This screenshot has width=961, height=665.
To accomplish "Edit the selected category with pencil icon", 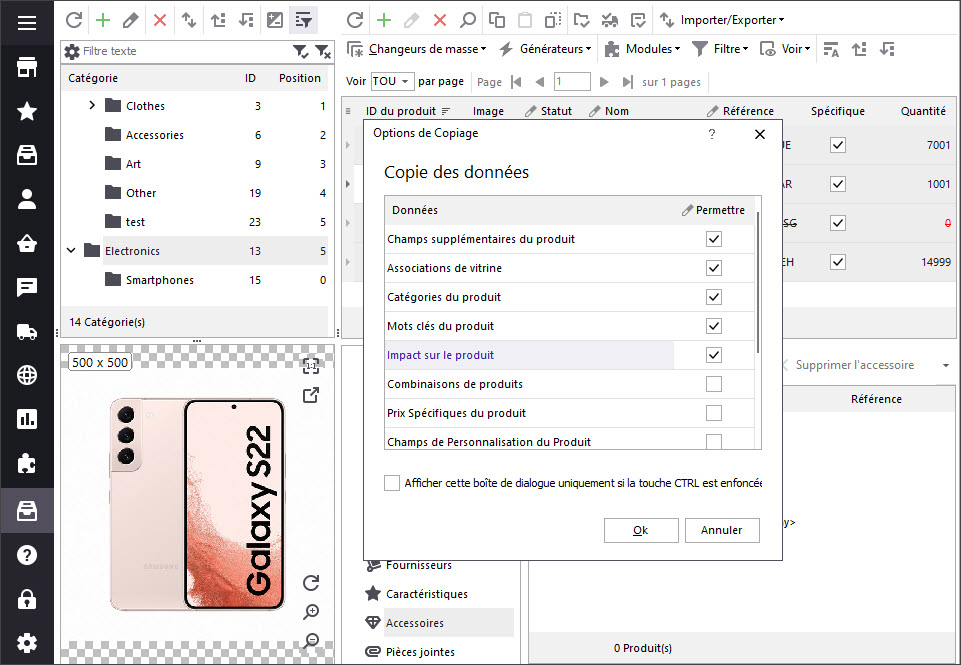I will (131, 20).
